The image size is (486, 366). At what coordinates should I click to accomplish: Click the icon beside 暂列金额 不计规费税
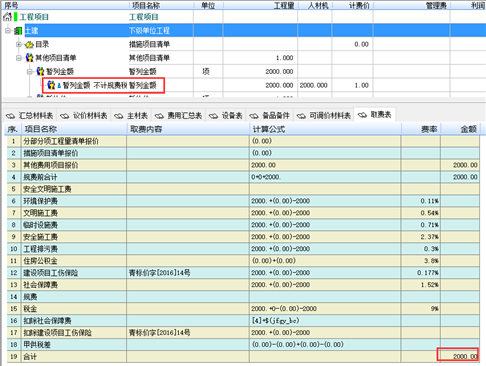(x=51, y=85)
